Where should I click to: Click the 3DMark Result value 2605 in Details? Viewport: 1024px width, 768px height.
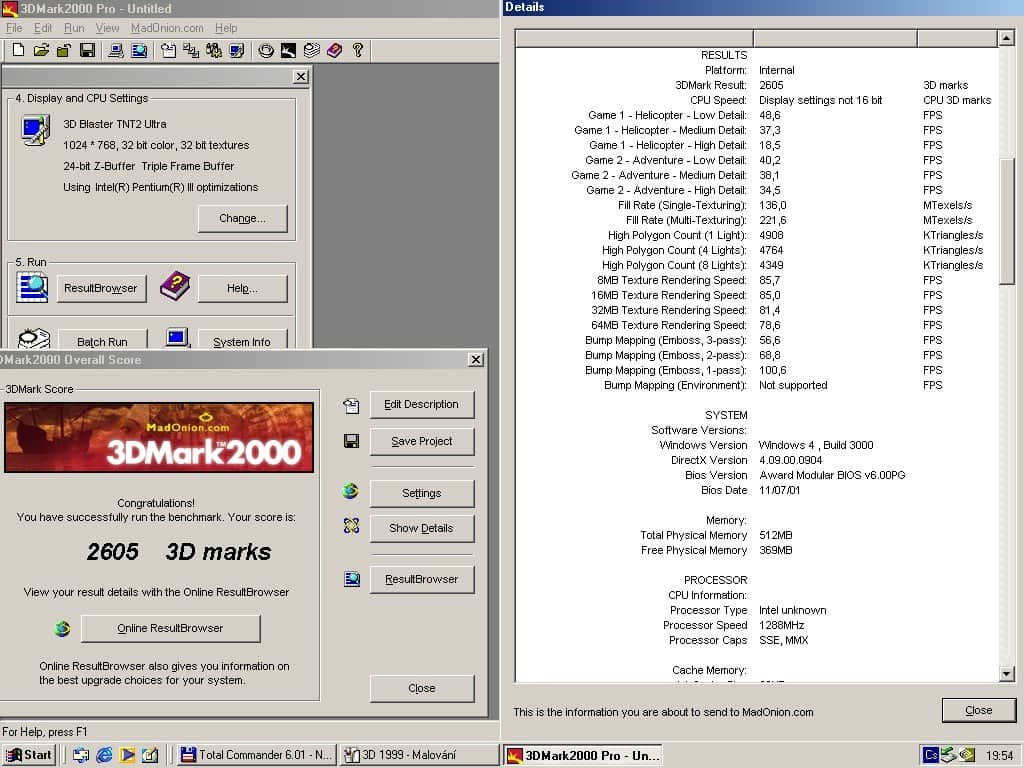(x=771, y=85)
